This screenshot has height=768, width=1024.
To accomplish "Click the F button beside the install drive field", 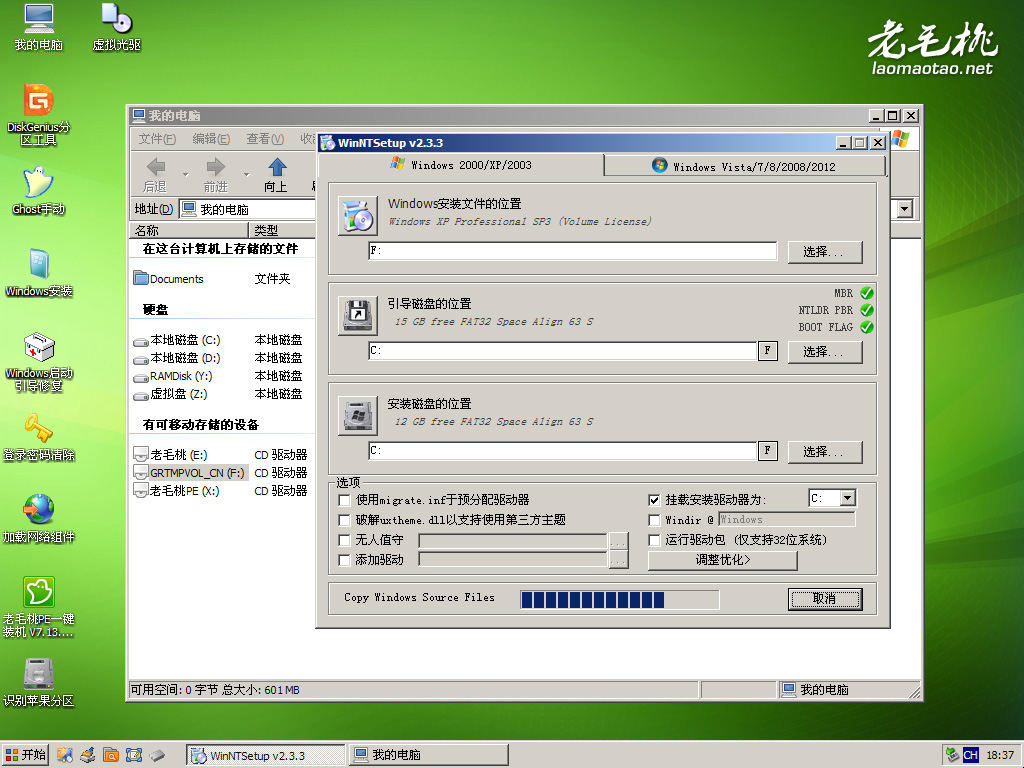I will tap(767, 451).
